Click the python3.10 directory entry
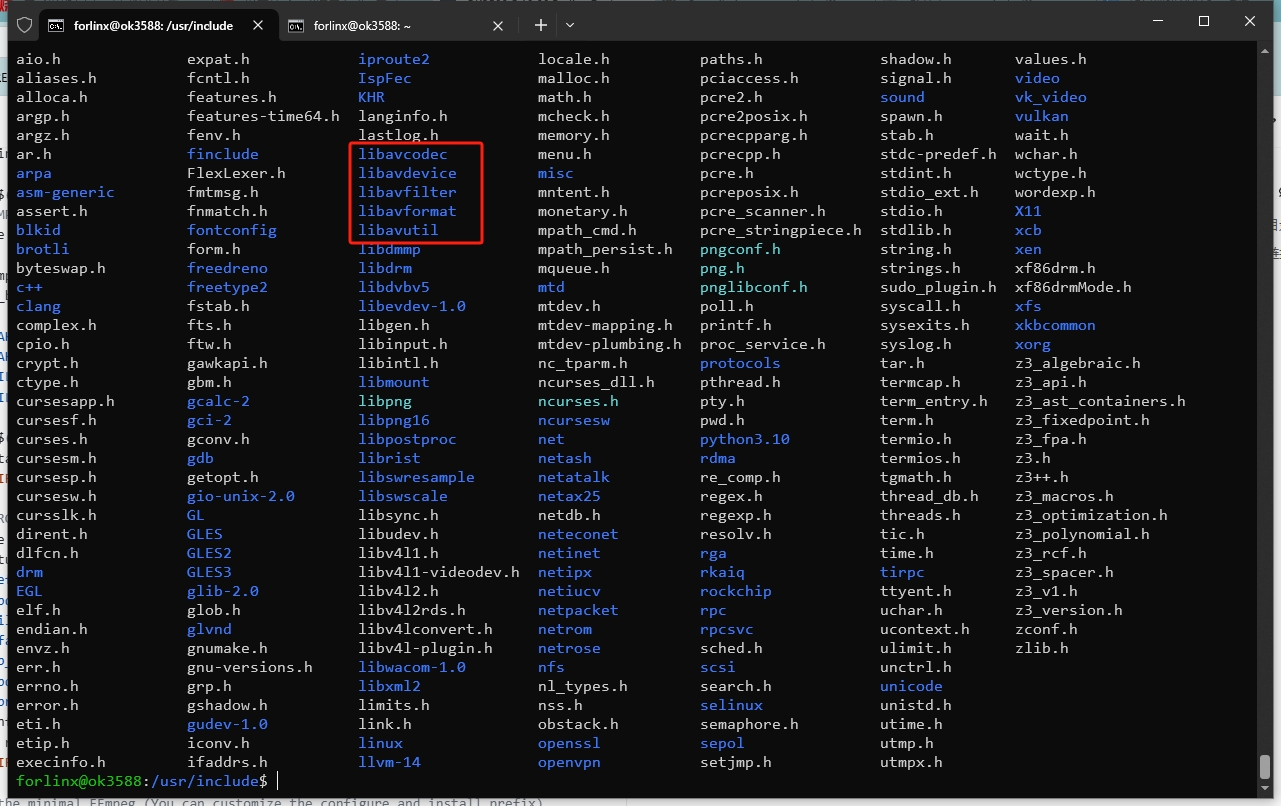Viewport: 1281px width, 806px height. [x=745, y=439]
